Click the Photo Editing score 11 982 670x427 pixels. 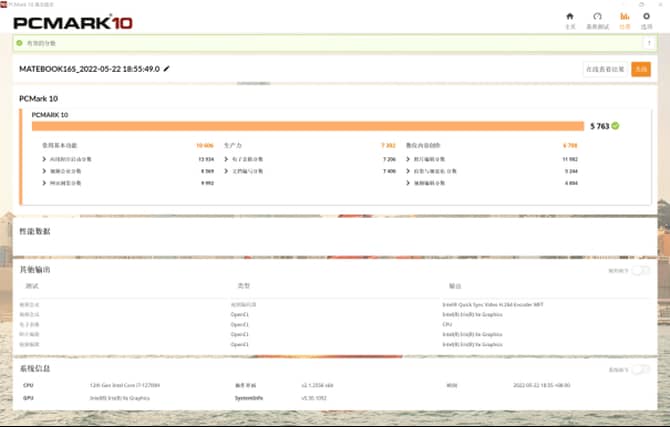point(570,159)
